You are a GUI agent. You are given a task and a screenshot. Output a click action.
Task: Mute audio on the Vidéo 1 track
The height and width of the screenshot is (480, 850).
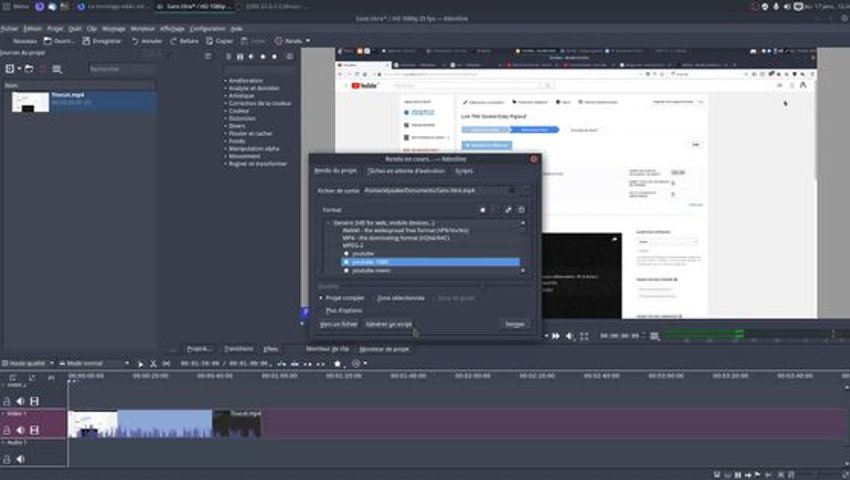click(20, 430)
